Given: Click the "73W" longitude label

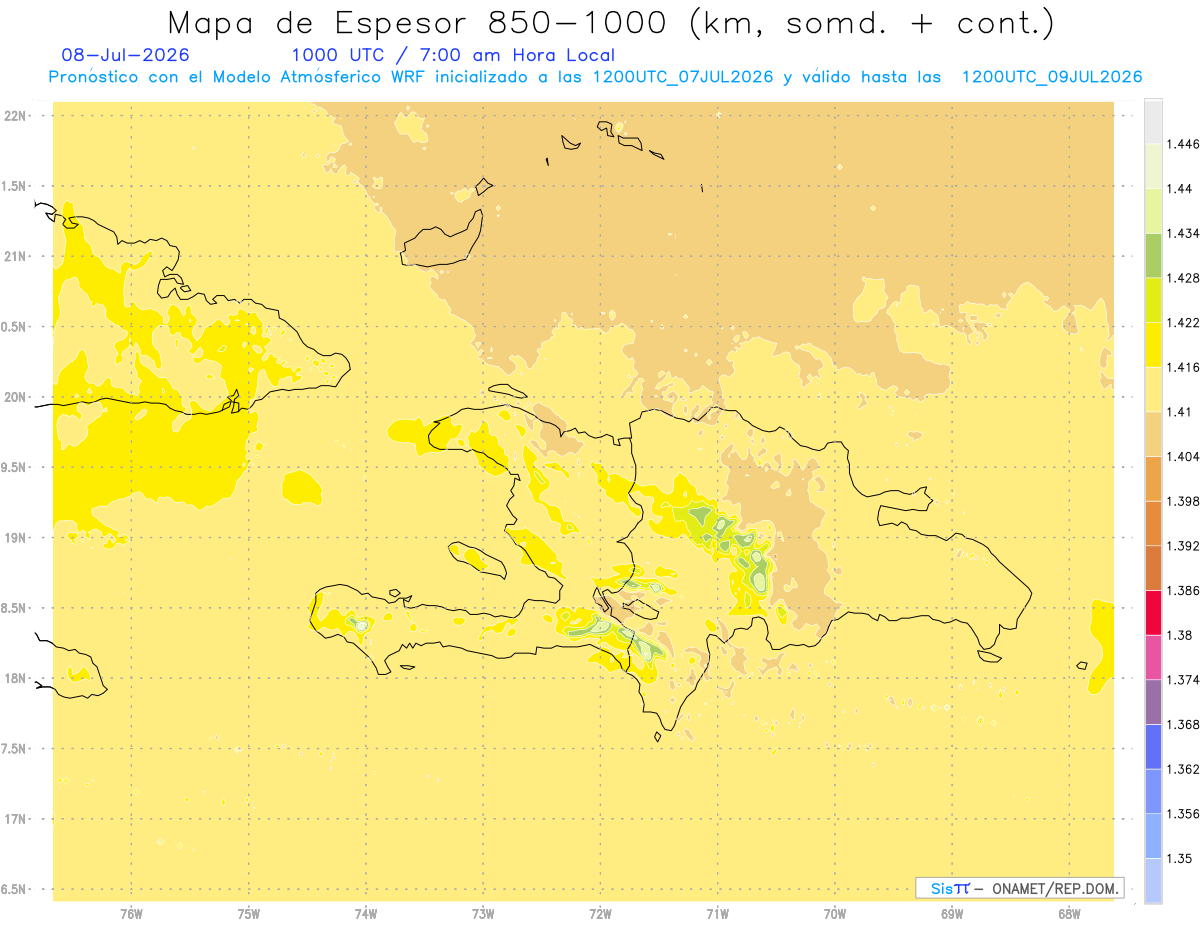Looking at the screenshot, I should point(483,914).
